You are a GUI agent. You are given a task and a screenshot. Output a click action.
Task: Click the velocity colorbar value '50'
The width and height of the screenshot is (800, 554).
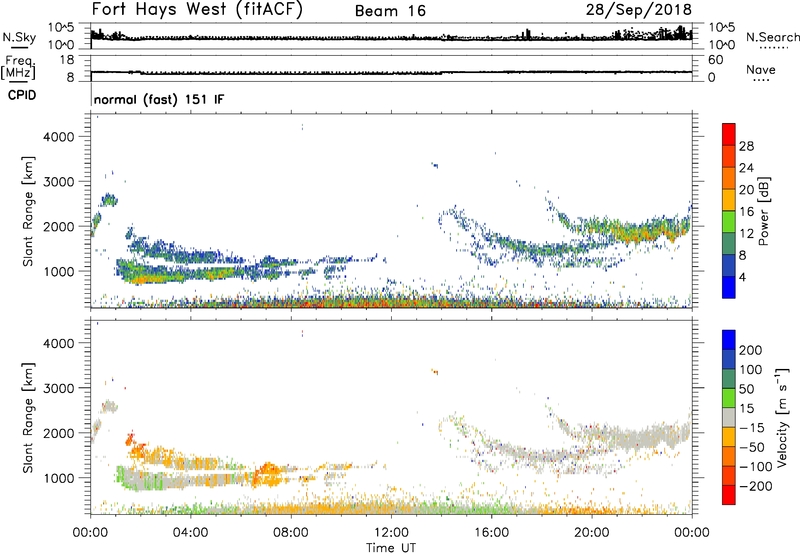tap(746, 389)
